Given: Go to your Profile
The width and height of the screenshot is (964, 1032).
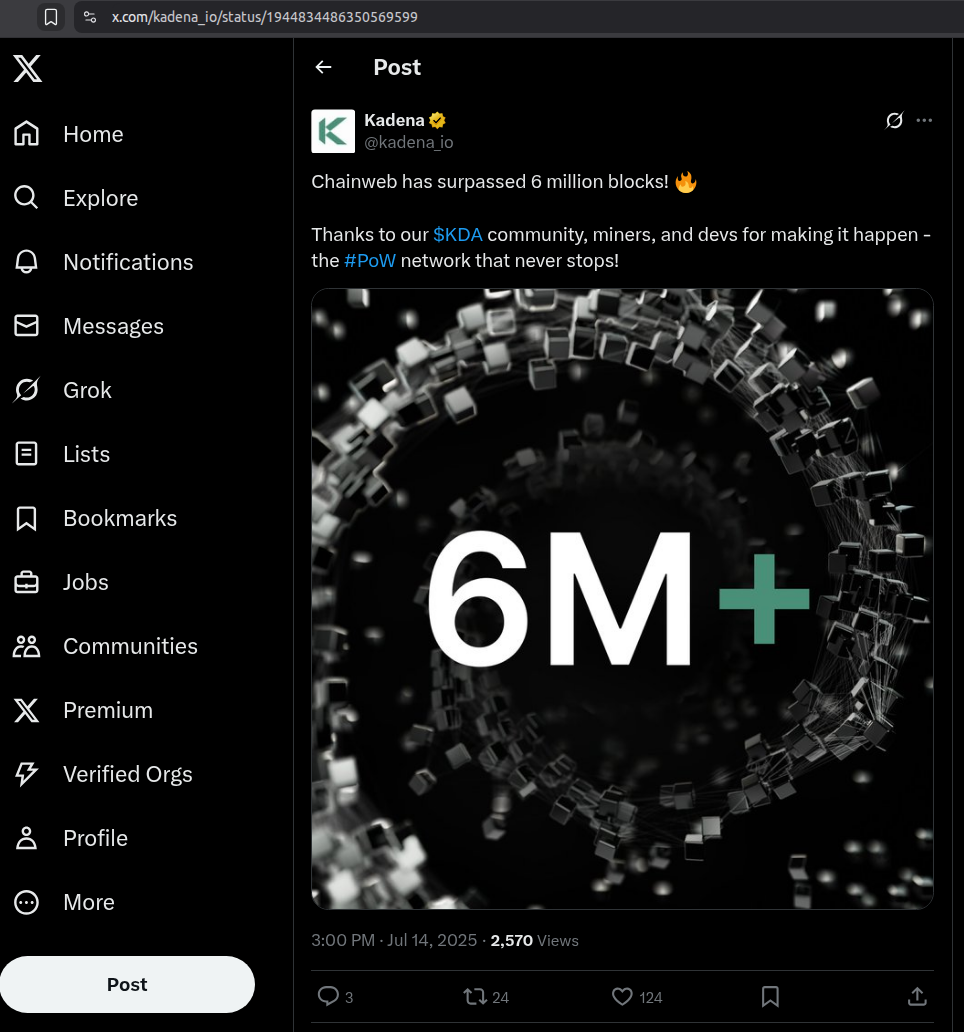Looking at the screenshot, I should click(x=70, y=838).
